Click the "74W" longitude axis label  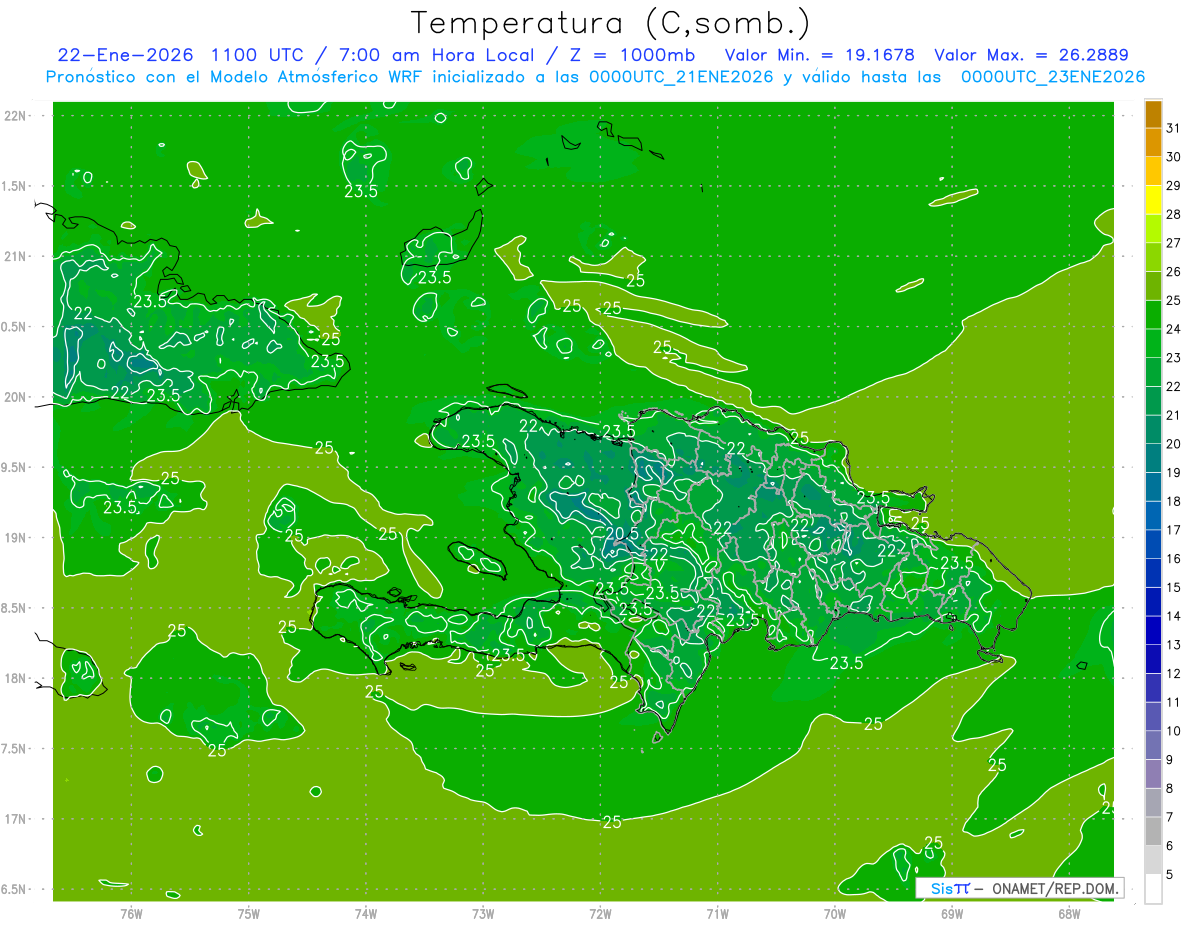click(x=366, y=913)
